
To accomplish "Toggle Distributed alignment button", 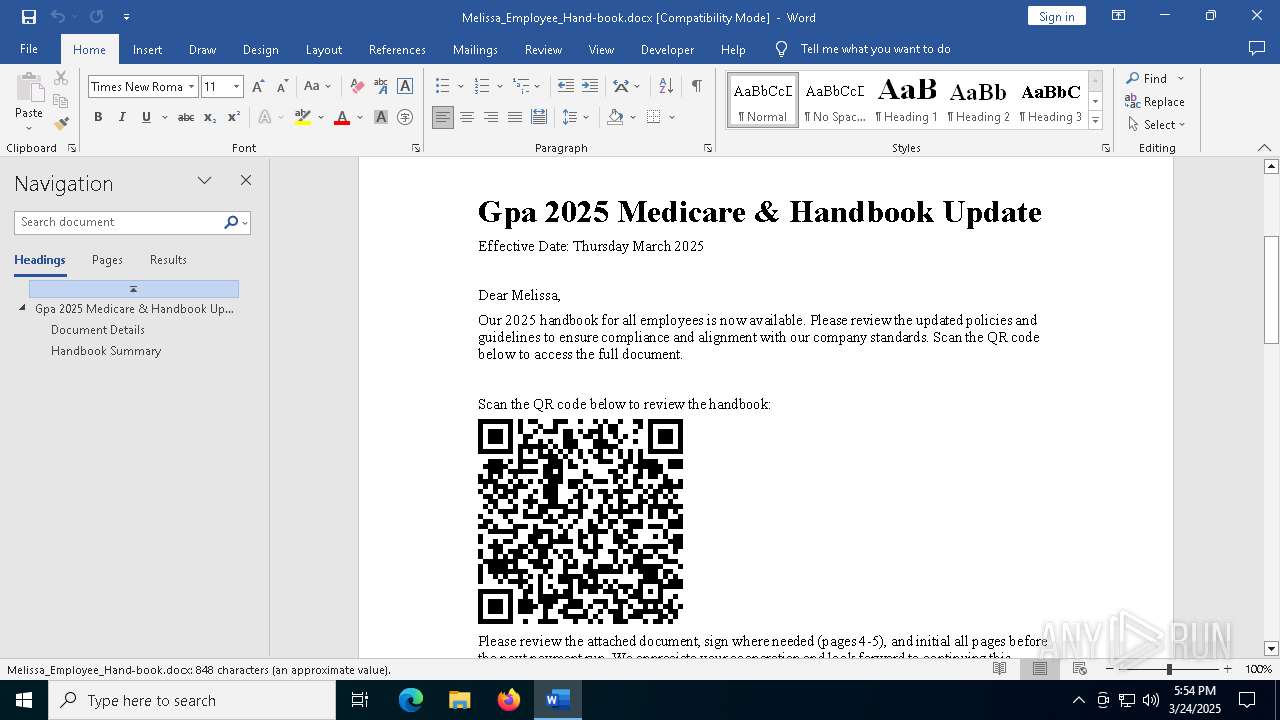I will coord(539,117).
